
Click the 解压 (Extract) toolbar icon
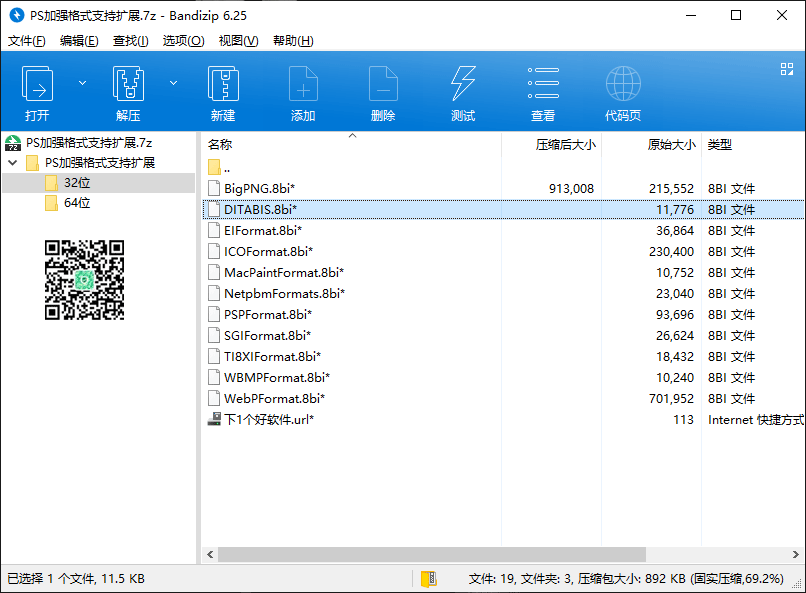(128, 84)
